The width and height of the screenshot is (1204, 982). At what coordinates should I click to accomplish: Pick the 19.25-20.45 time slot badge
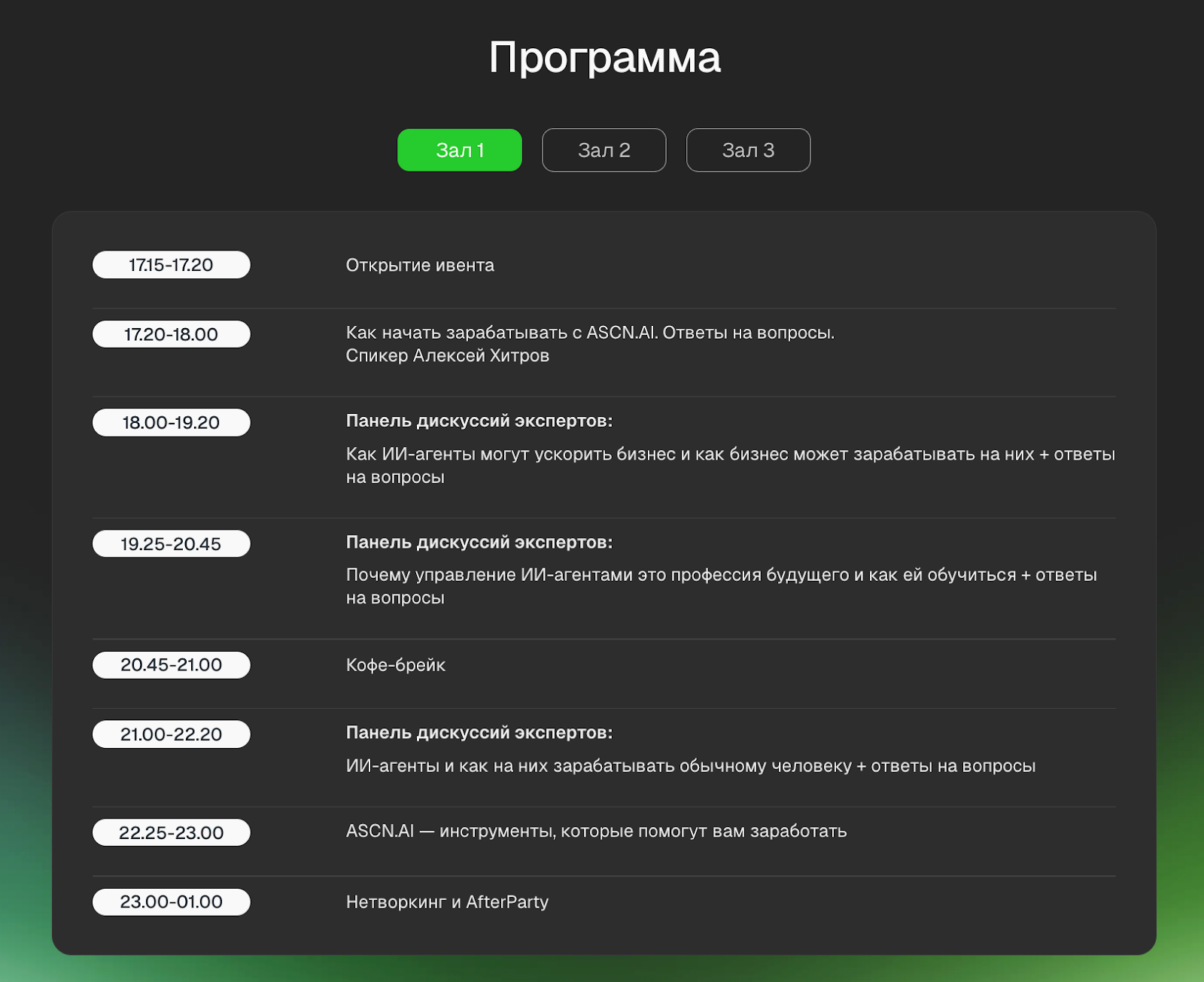coord(171,543)
